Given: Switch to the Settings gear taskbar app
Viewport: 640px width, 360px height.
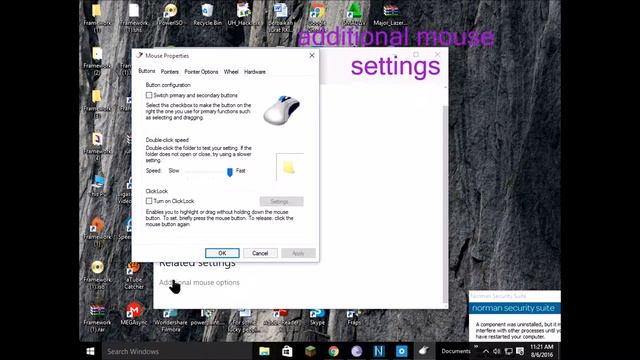Looking at the screenshot, I should (x=402, y=351).
